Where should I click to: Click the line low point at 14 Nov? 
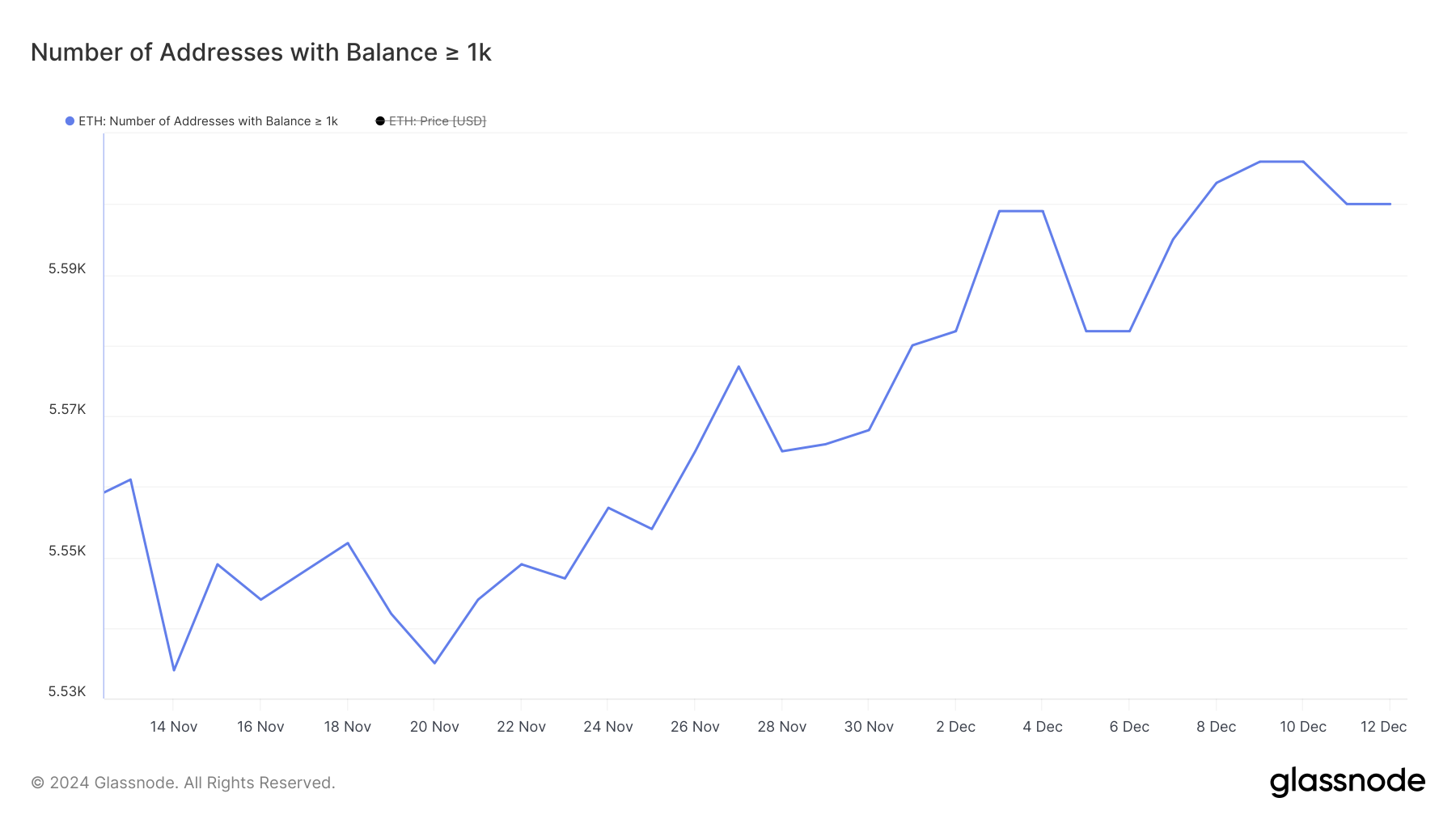coord(174,670)
